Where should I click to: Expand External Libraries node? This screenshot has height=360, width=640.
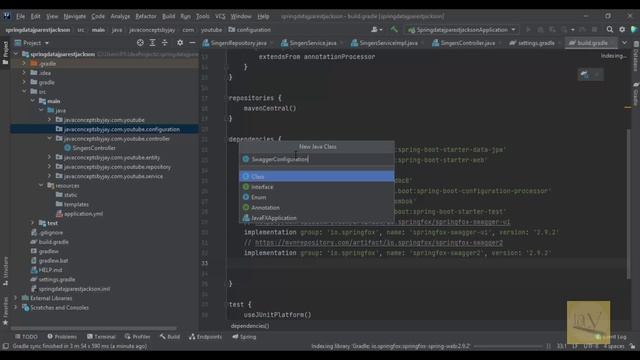[x=16, y=298]
